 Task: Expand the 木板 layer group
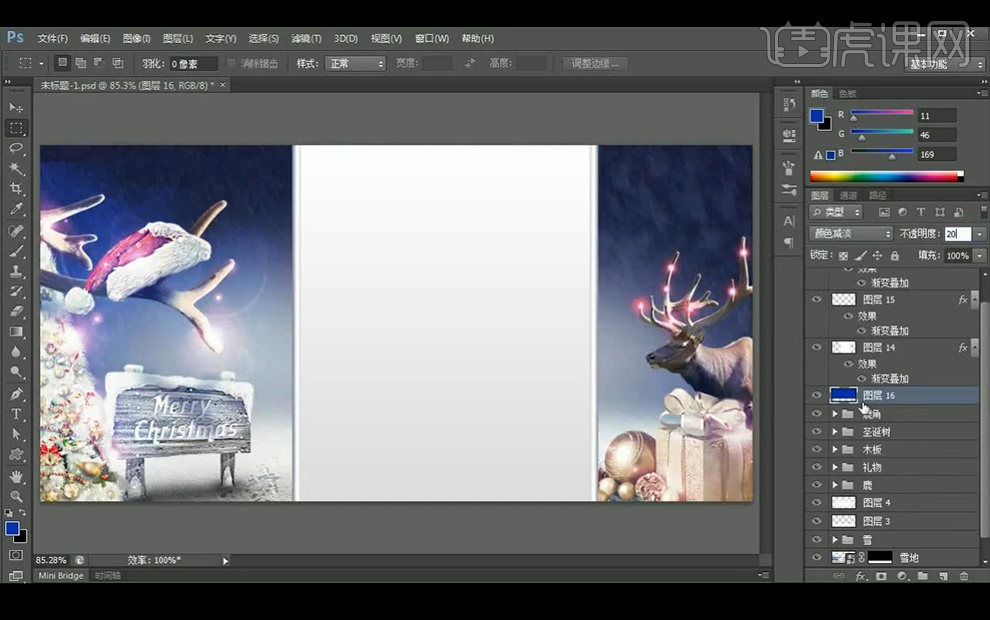(x=835, y=450)
